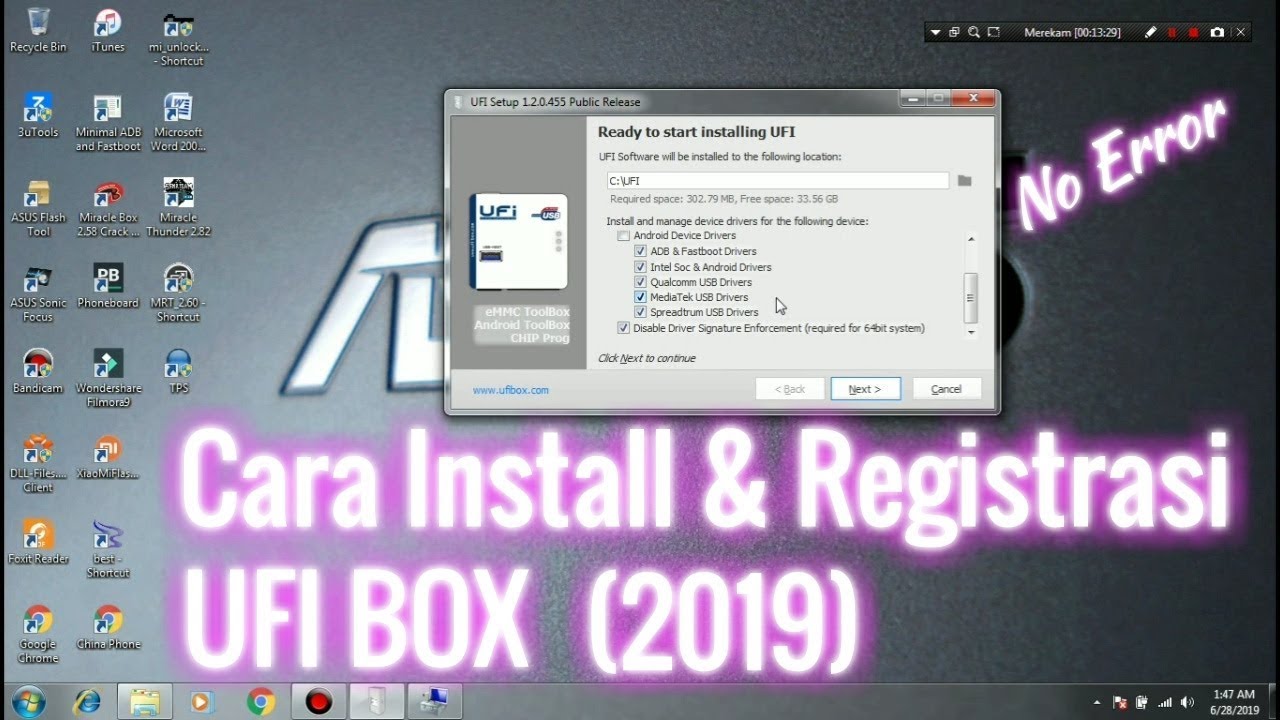The width and height of the screenshot is (1280, 720).
Task: Select the China Phone desktop icon
Action: (108, 627)
